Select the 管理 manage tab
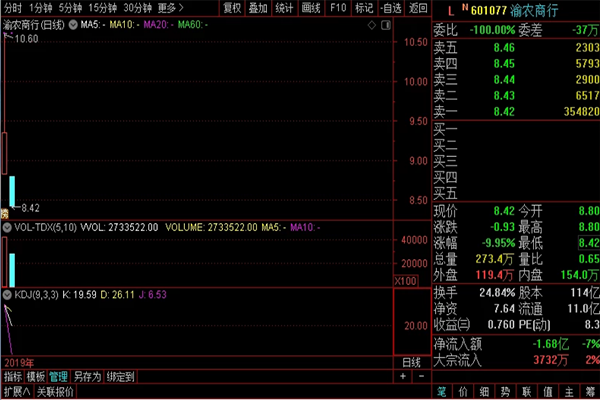The image size is (600, 400). [59, 377]
